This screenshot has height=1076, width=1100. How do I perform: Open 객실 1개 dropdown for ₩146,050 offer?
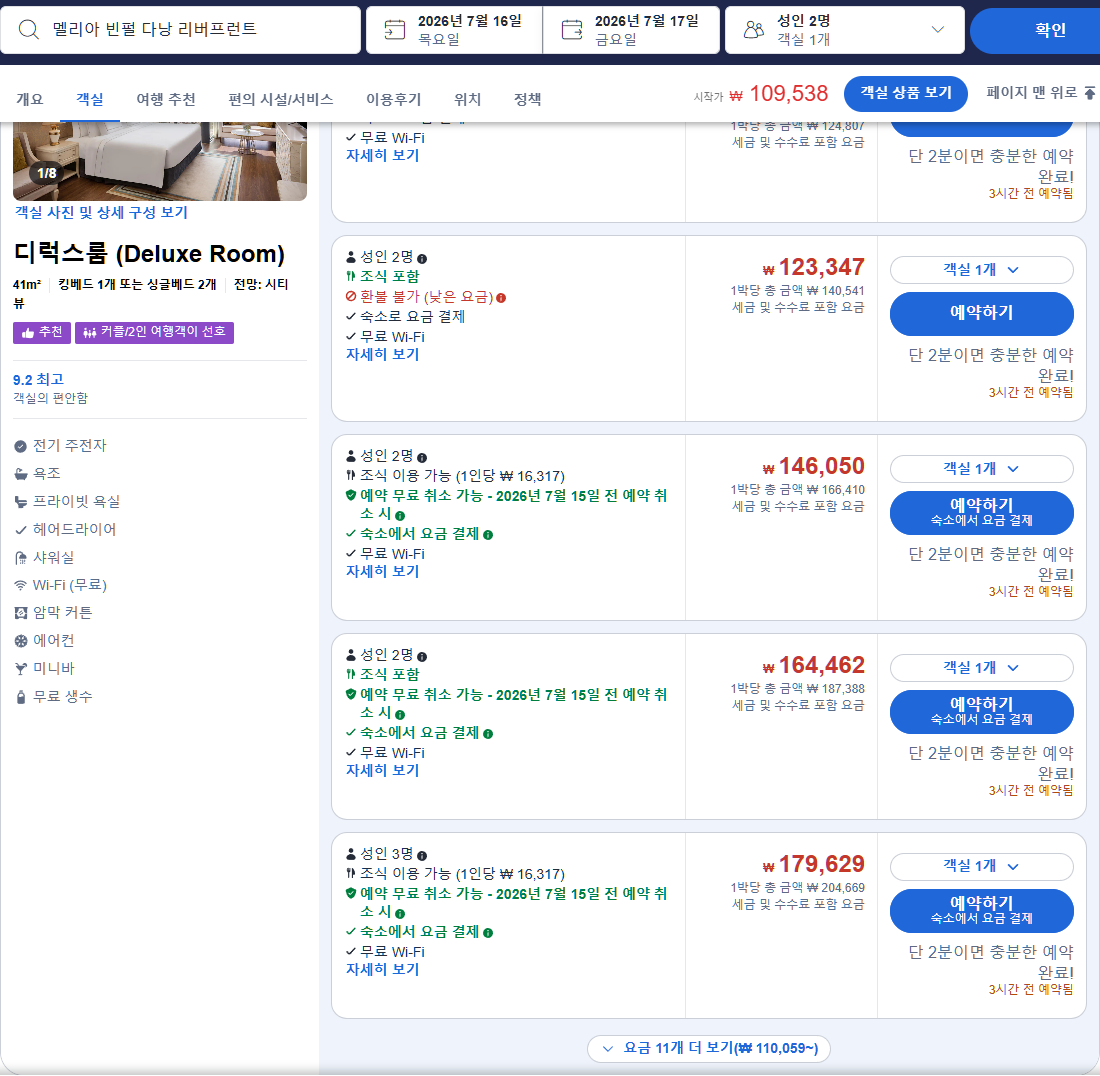tap(981, 469)
